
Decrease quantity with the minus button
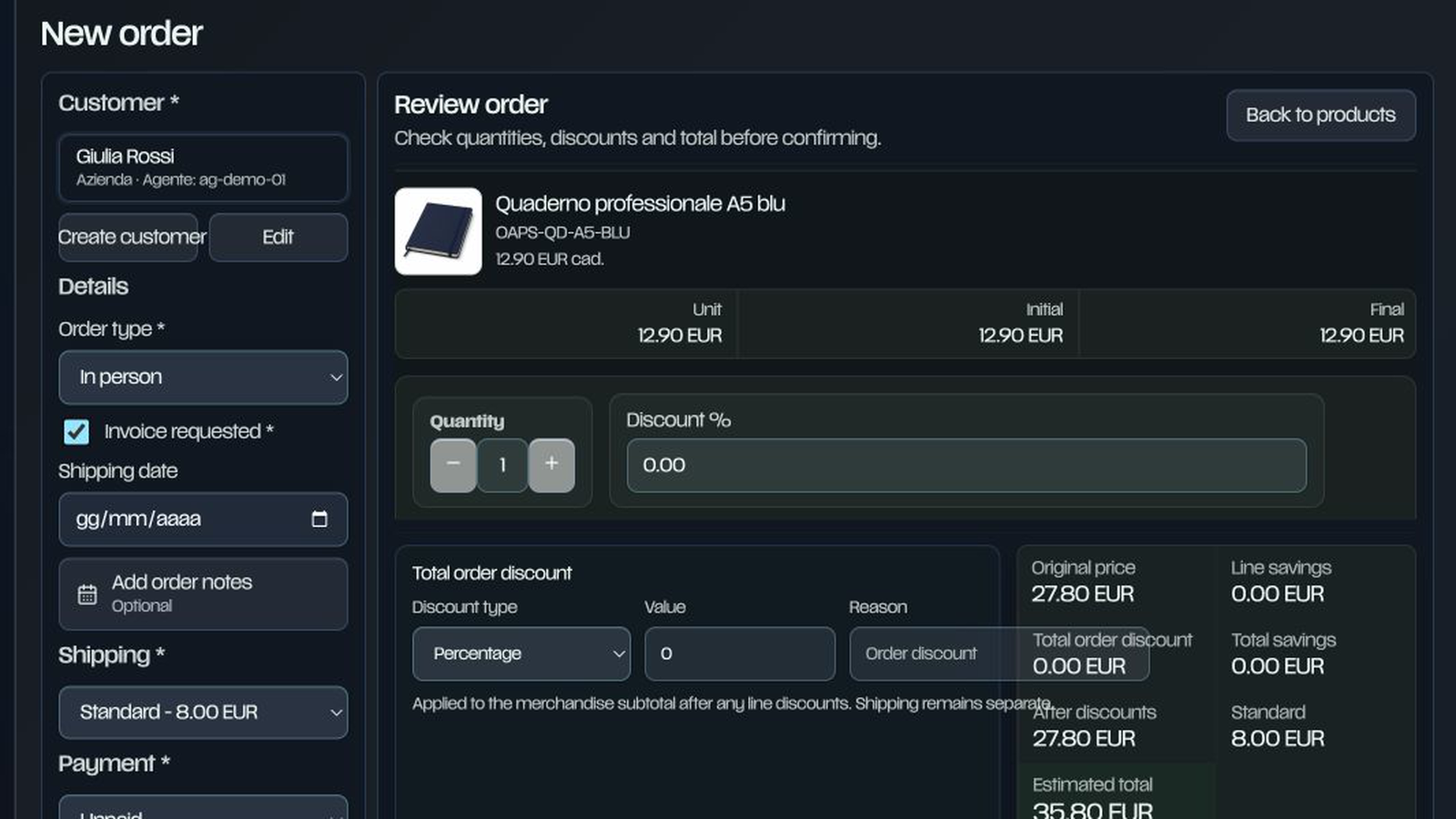pos(453,465)
